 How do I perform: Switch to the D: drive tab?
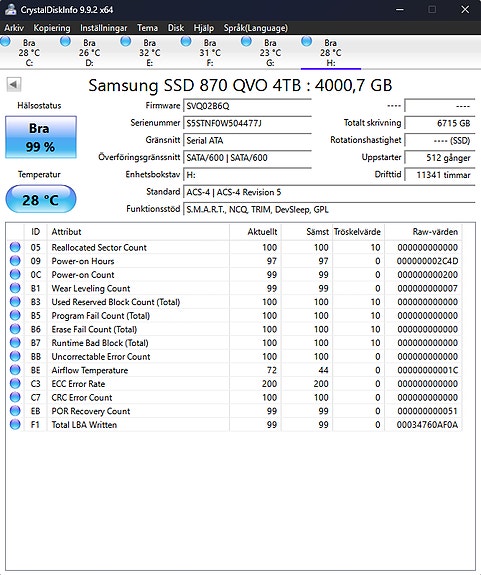click(x=89, y=52)
